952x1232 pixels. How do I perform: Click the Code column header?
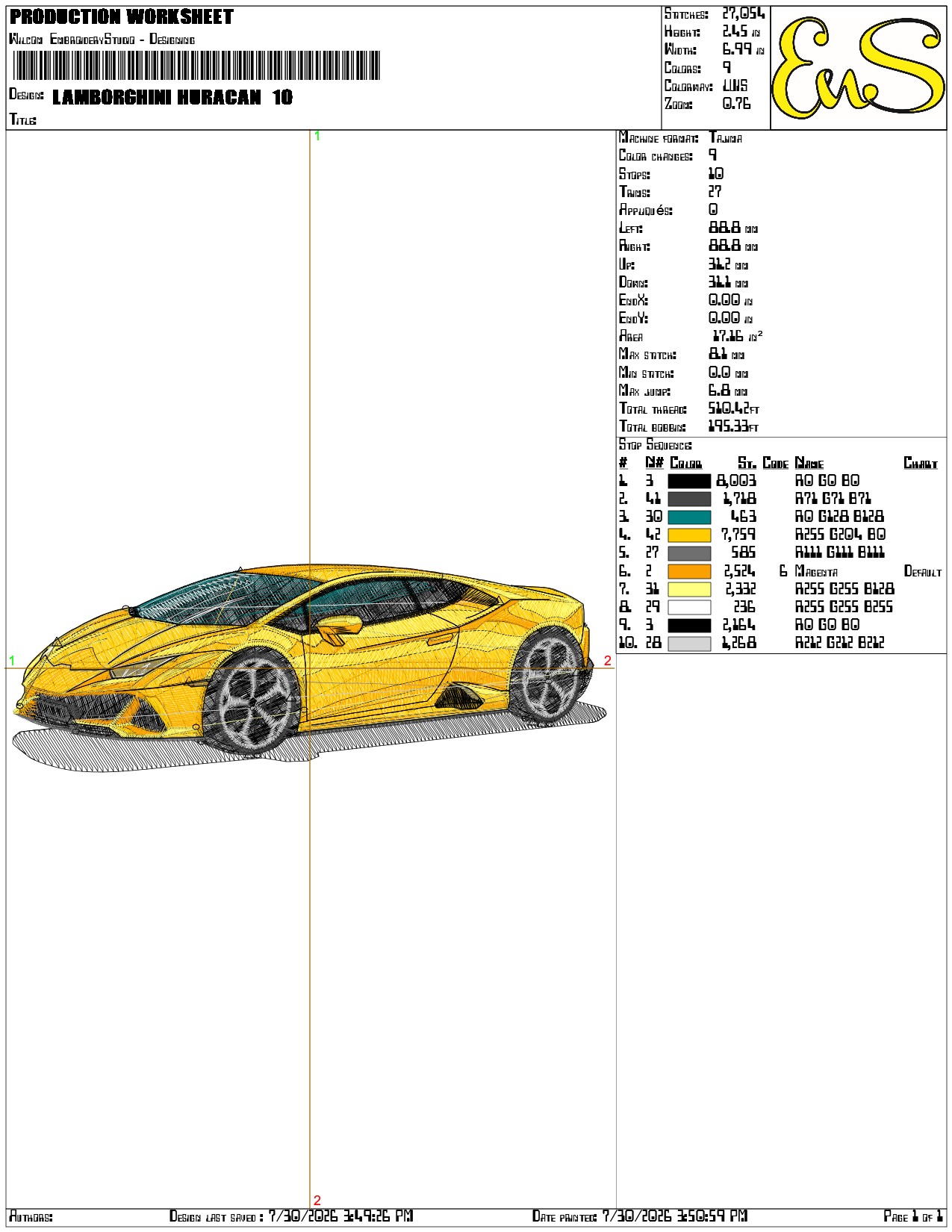(776, 463)
